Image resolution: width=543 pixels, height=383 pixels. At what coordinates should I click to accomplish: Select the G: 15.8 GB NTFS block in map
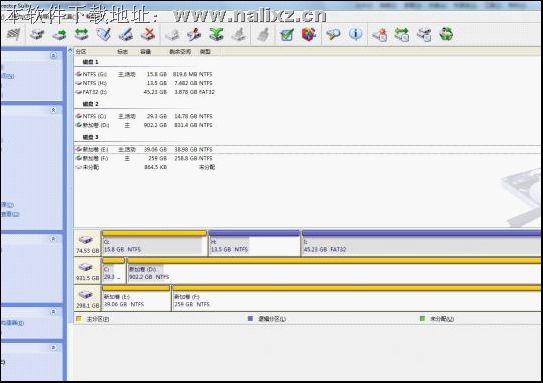coord(154,243)
